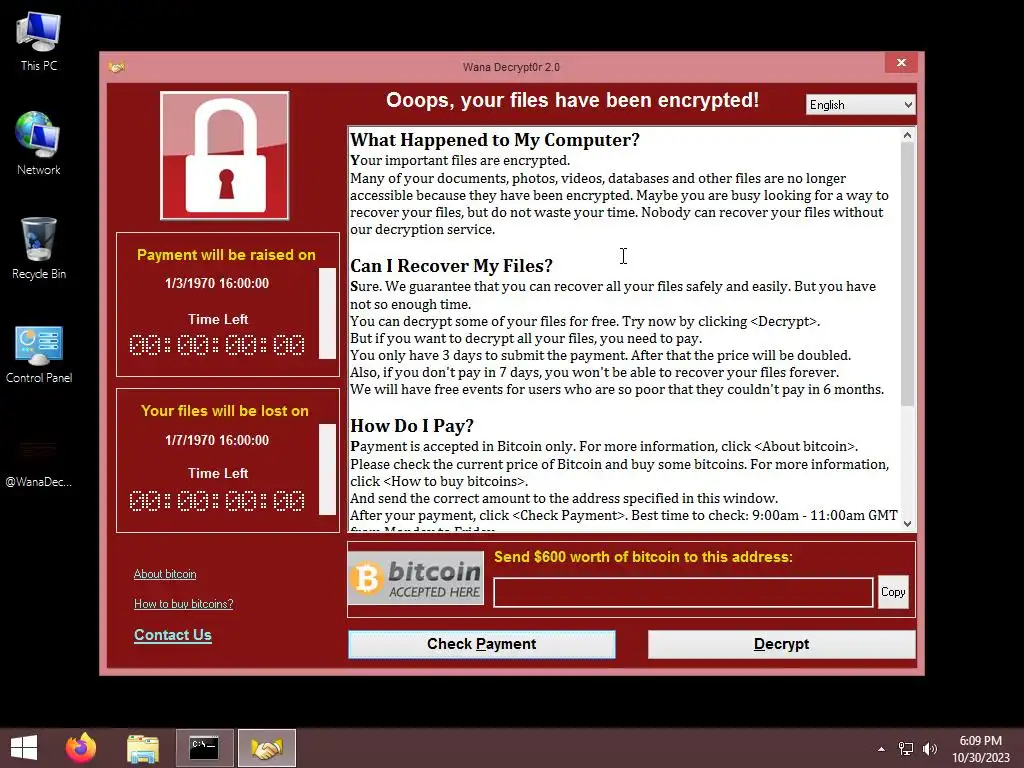Open the About bitcoin link
Image resolution: width=1024 pixels, height=768 pixels.
pyautogui.click(x=165, y=574)
